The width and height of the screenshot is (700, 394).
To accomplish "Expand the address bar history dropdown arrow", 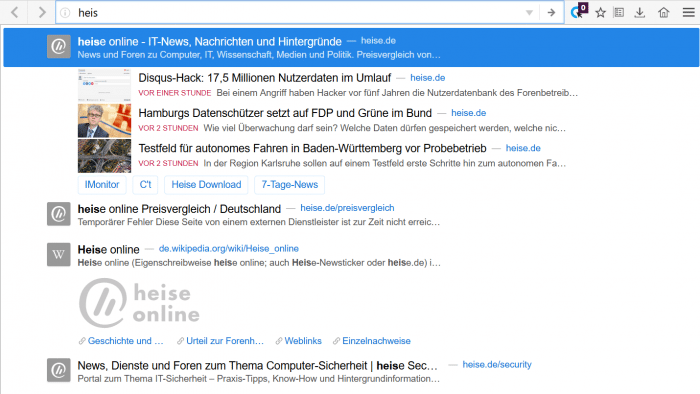I will tap(529, 12).
